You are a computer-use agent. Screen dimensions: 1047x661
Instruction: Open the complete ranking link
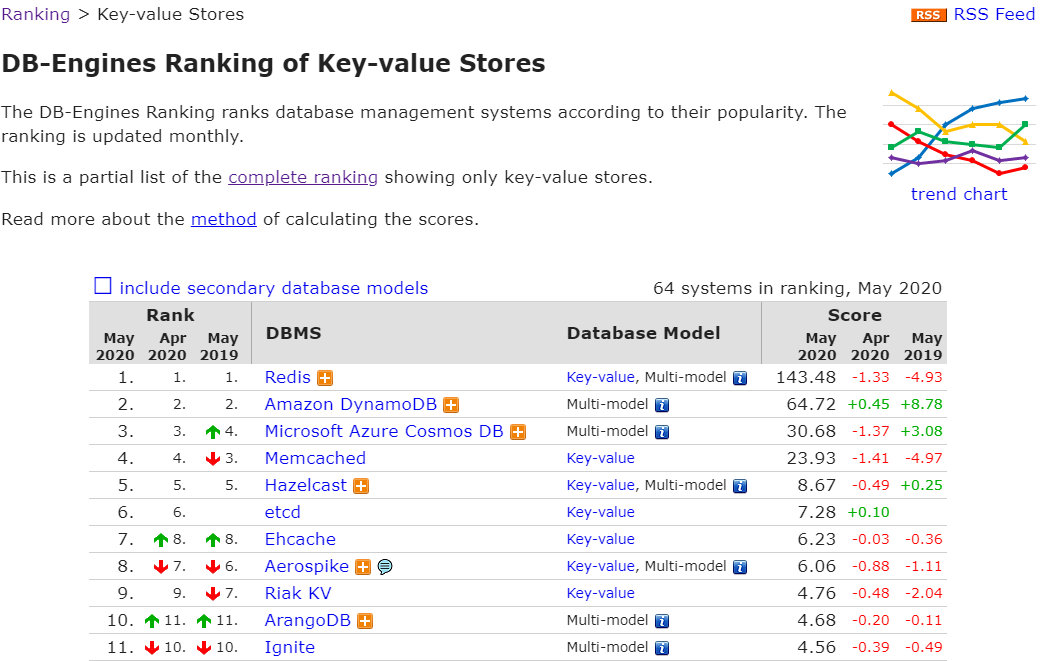(303, 177)
